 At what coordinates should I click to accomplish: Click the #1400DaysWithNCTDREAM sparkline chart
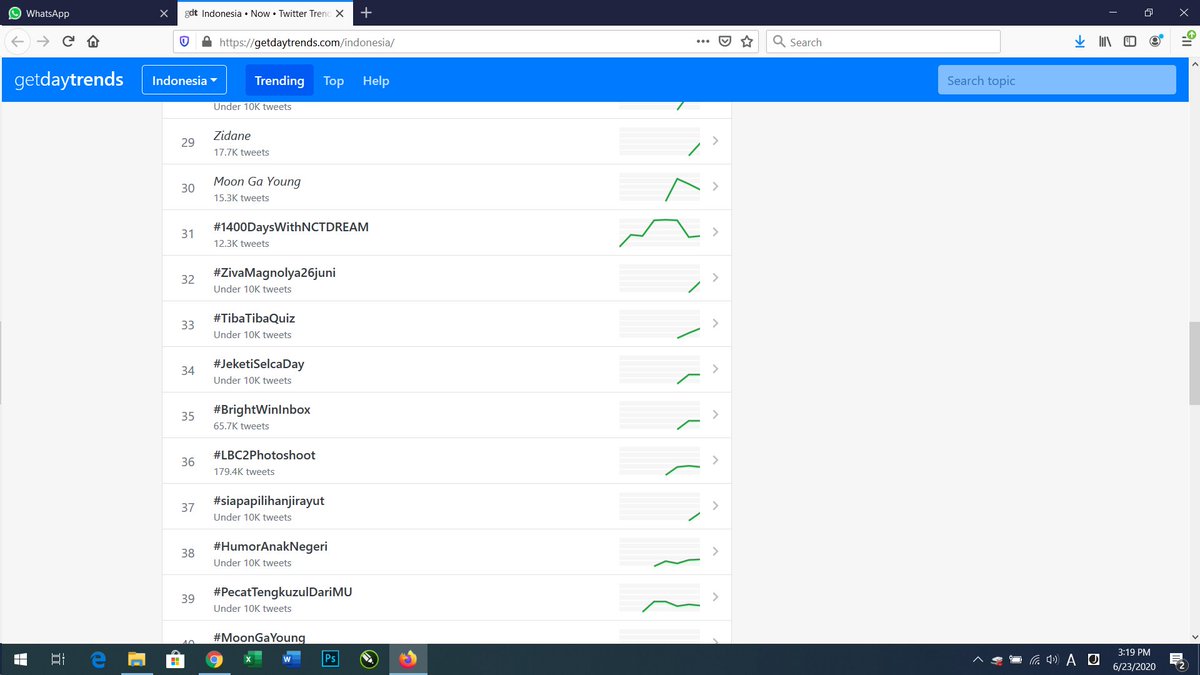pos(660,233)
